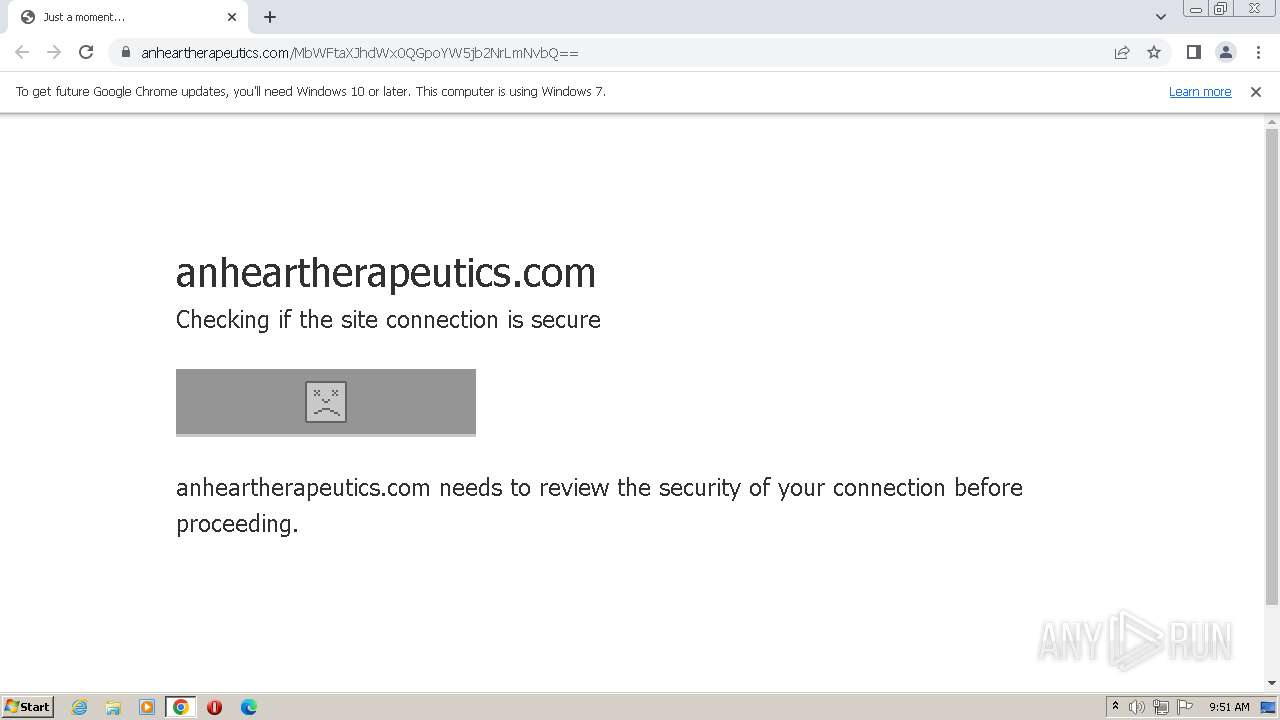Click the broken plugin sad-face widget
The image size is (1280, 720).
[326, 402]
